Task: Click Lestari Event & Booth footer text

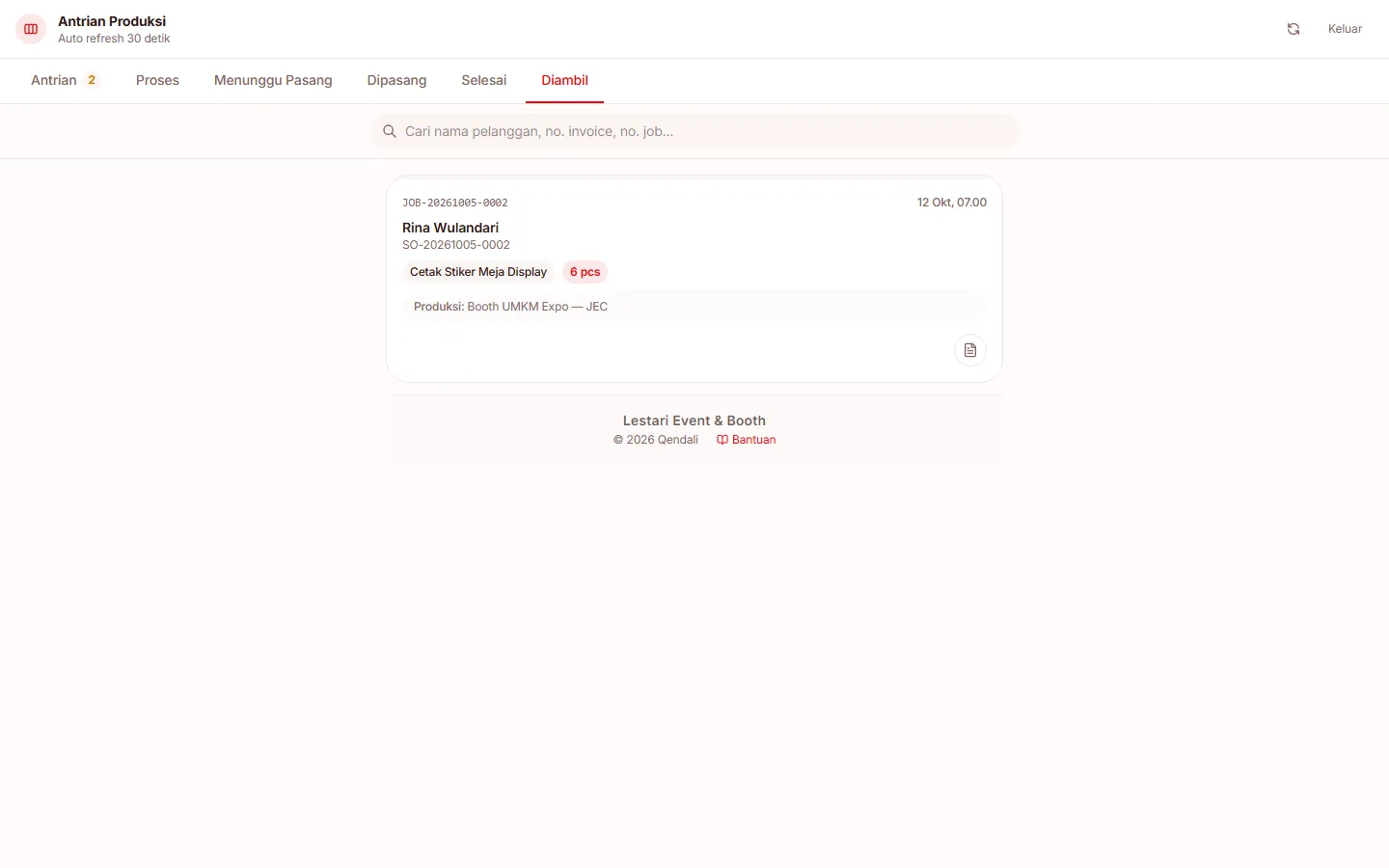Action: [694, 420]
